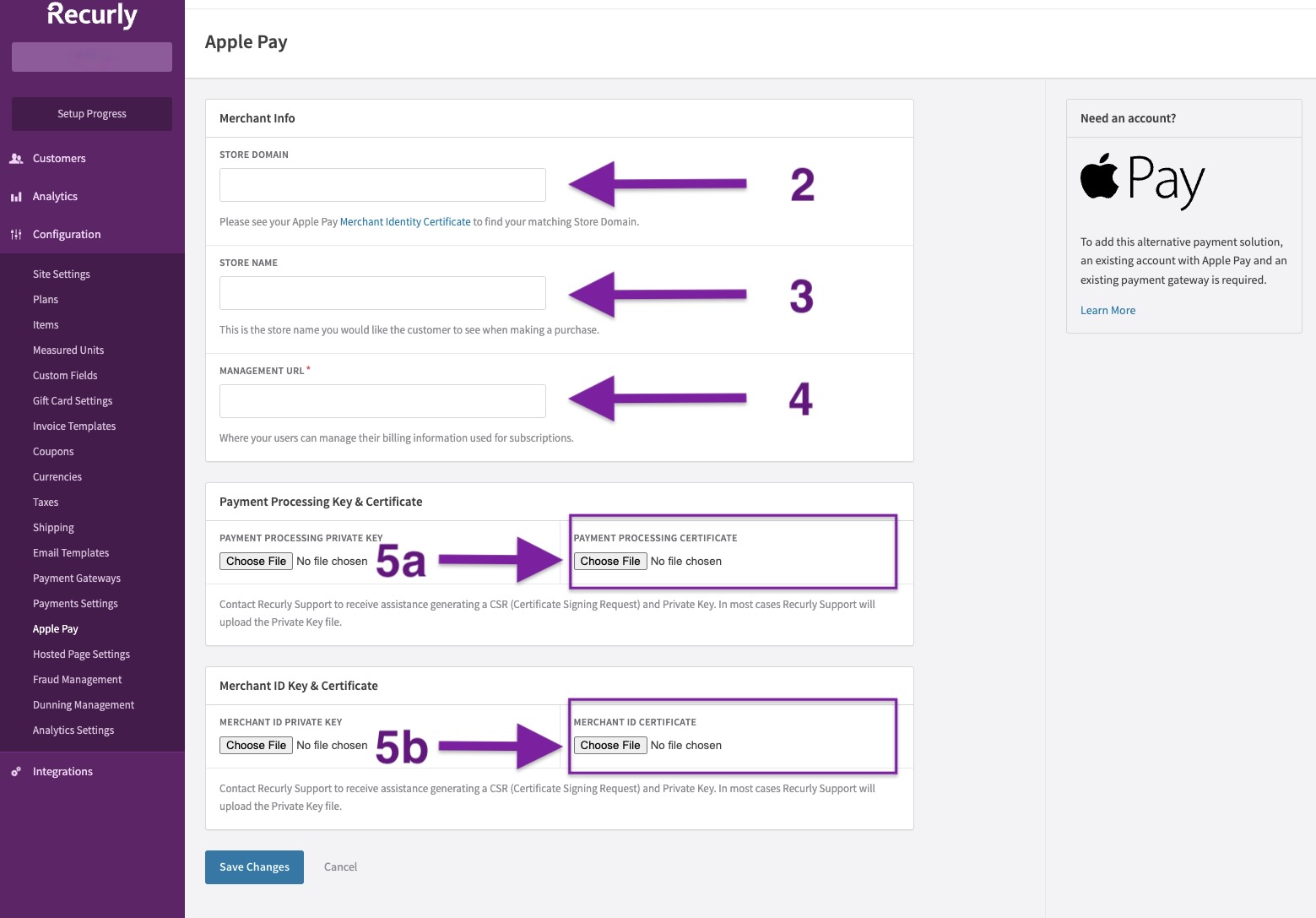Open Payment Gateways settings
The height and width of the screenshot is (918, 1316).
(77, 579)
